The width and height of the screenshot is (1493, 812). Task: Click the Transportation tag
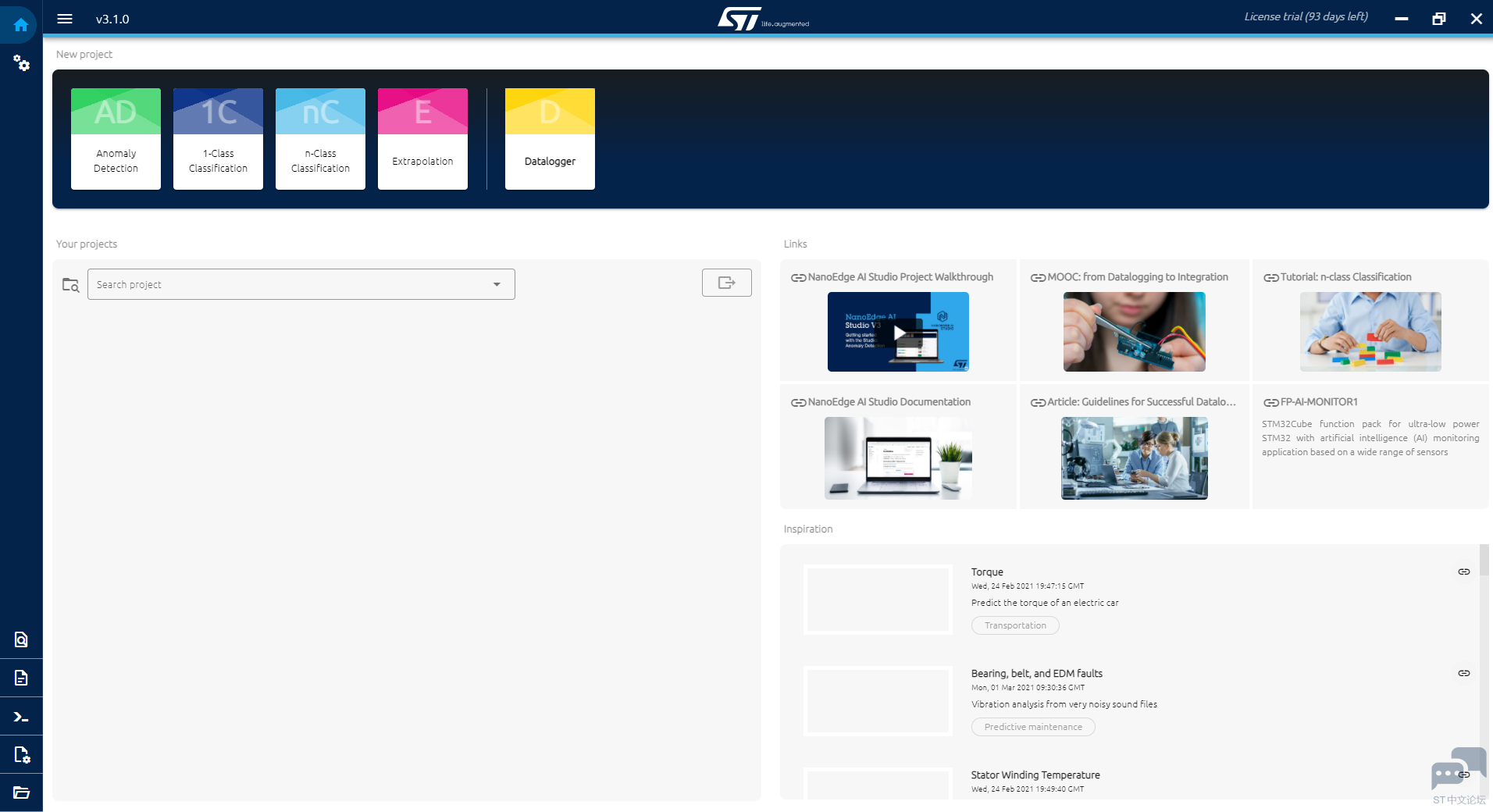click(x=1015, y=625)
